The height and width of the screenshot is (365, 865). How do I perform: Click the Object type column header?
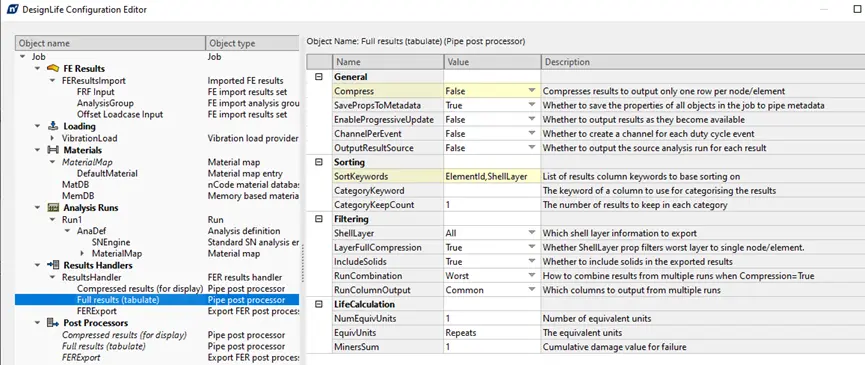[x=253, y=44]
